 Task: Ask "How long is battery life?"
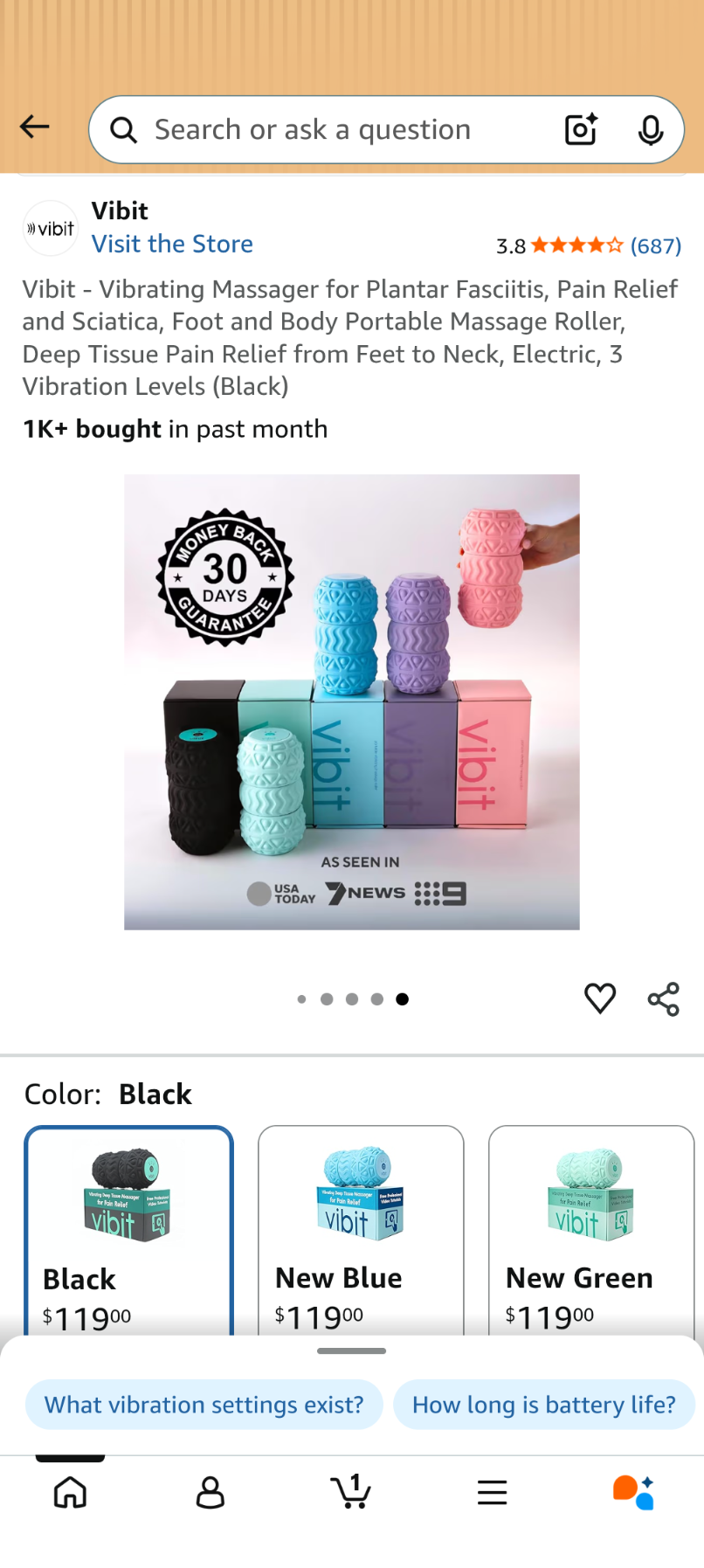tap(544, 1405)
